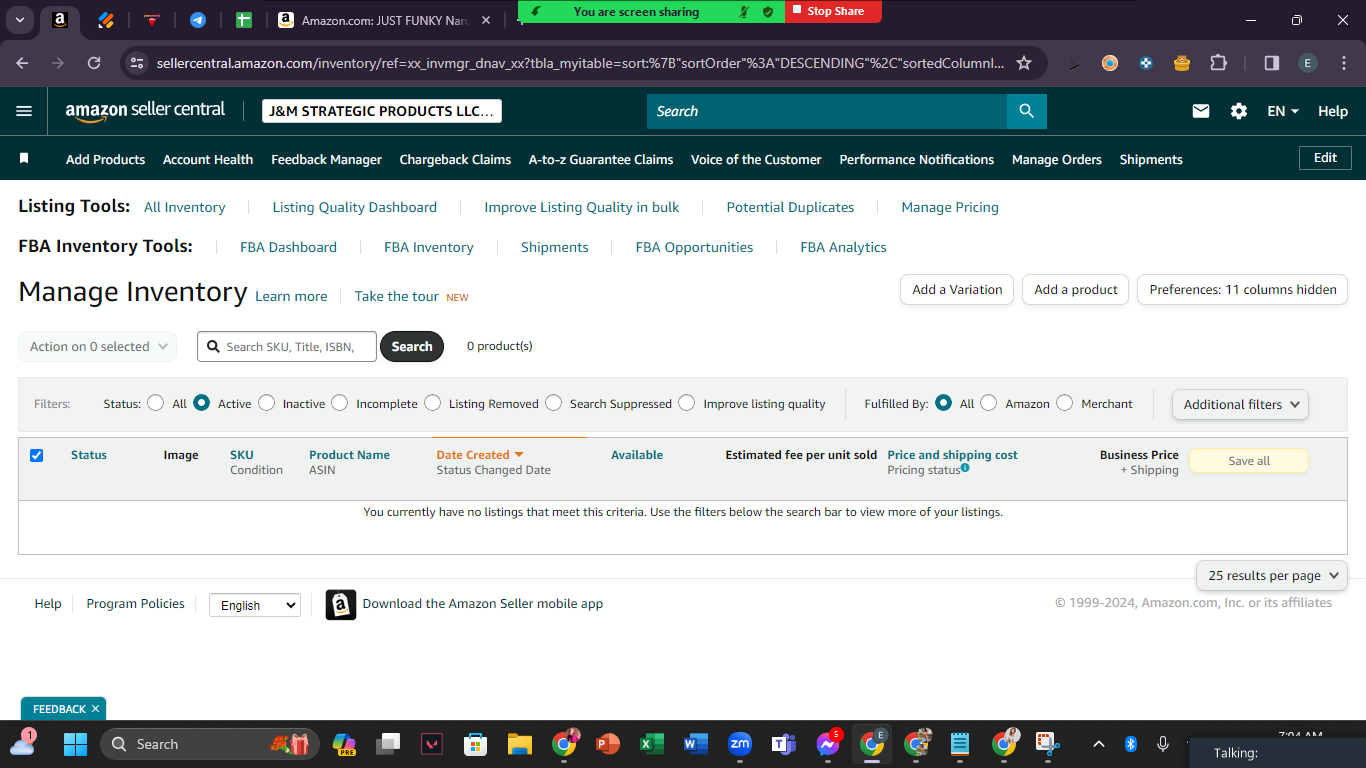Open Microsoft Teams from the taskbar
Viewport: 1366px width, 768px height.
click(783, 744)
